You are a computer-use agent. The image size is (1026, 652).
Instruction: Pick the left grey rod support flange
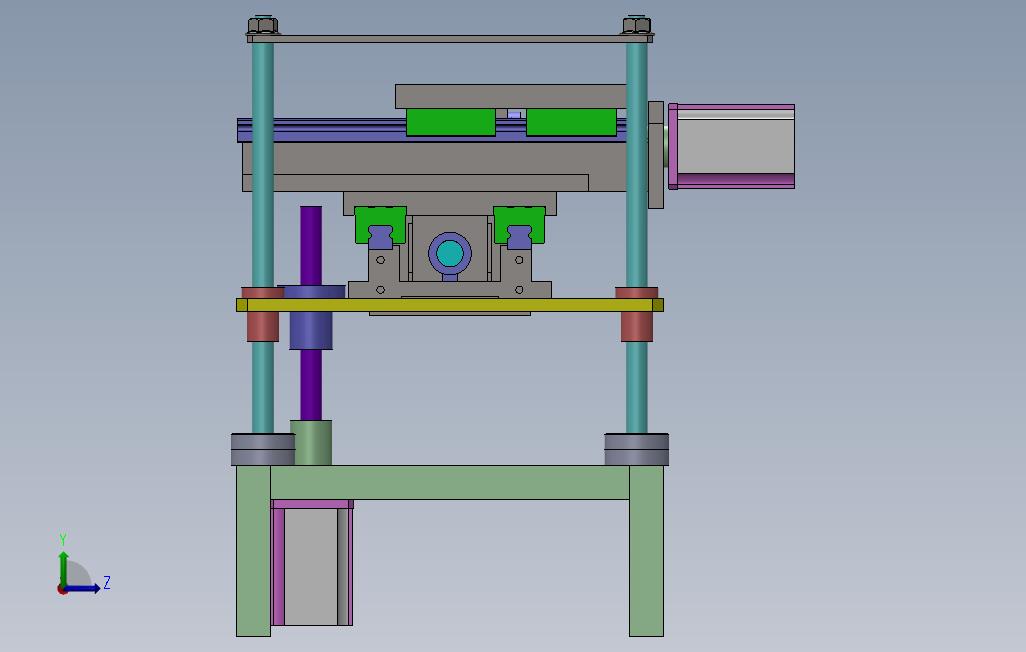[x=263, y=449]
